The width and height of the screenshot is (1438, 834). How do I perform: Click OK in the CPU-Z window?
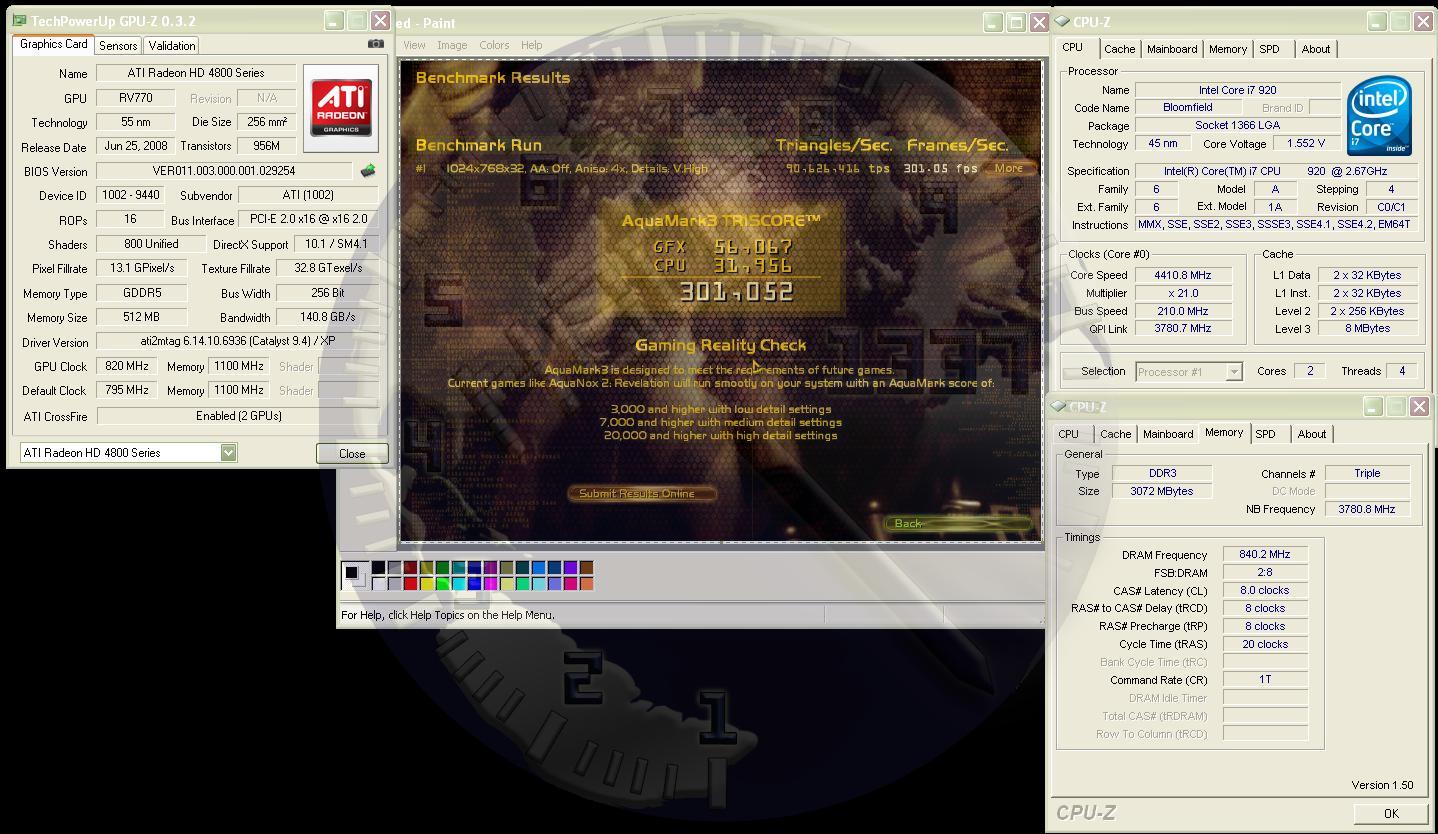(x=1391, y=814)
